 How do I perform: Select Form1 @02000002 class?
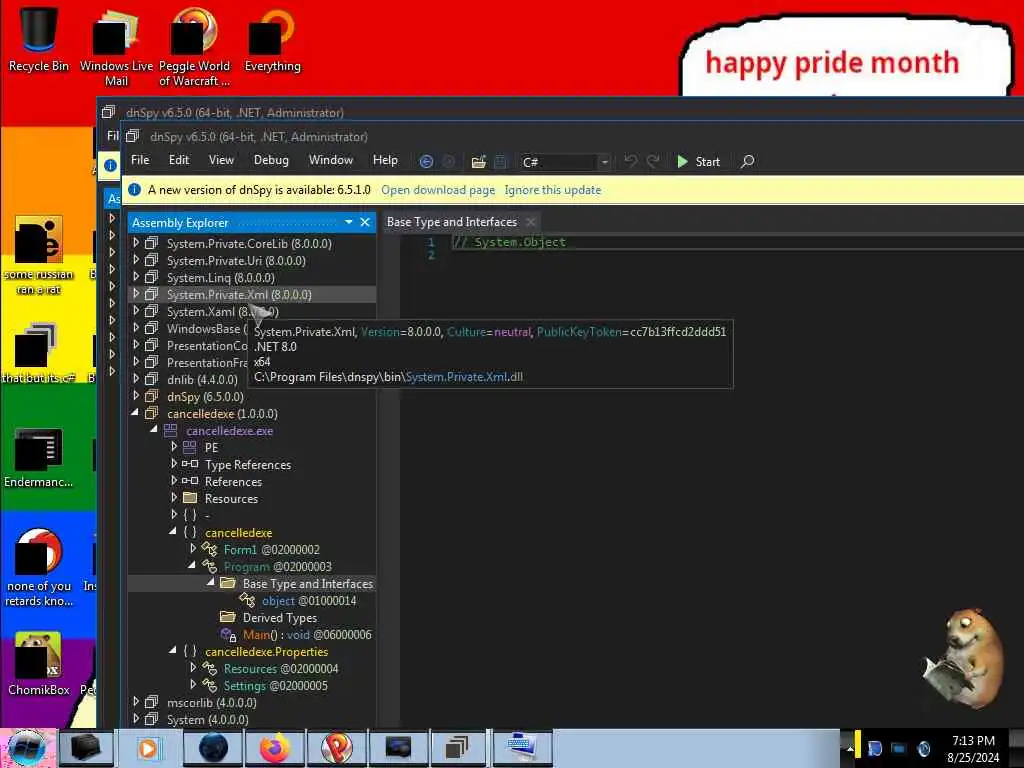[x=271, y=550]
